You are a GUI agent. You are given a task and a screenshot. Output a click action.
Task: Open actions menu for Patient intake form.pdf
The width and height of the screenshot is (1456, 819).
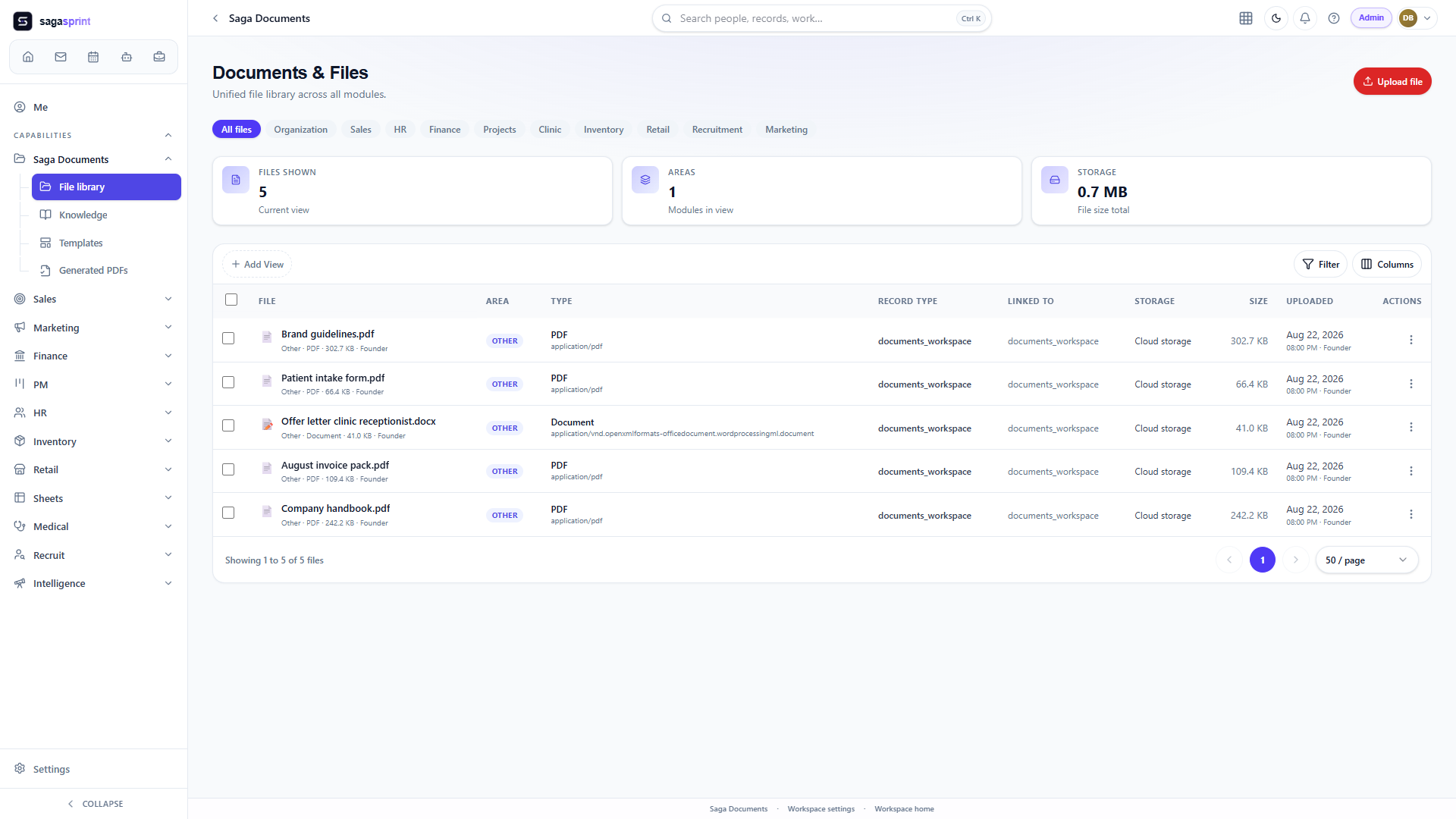(1411, 384)
